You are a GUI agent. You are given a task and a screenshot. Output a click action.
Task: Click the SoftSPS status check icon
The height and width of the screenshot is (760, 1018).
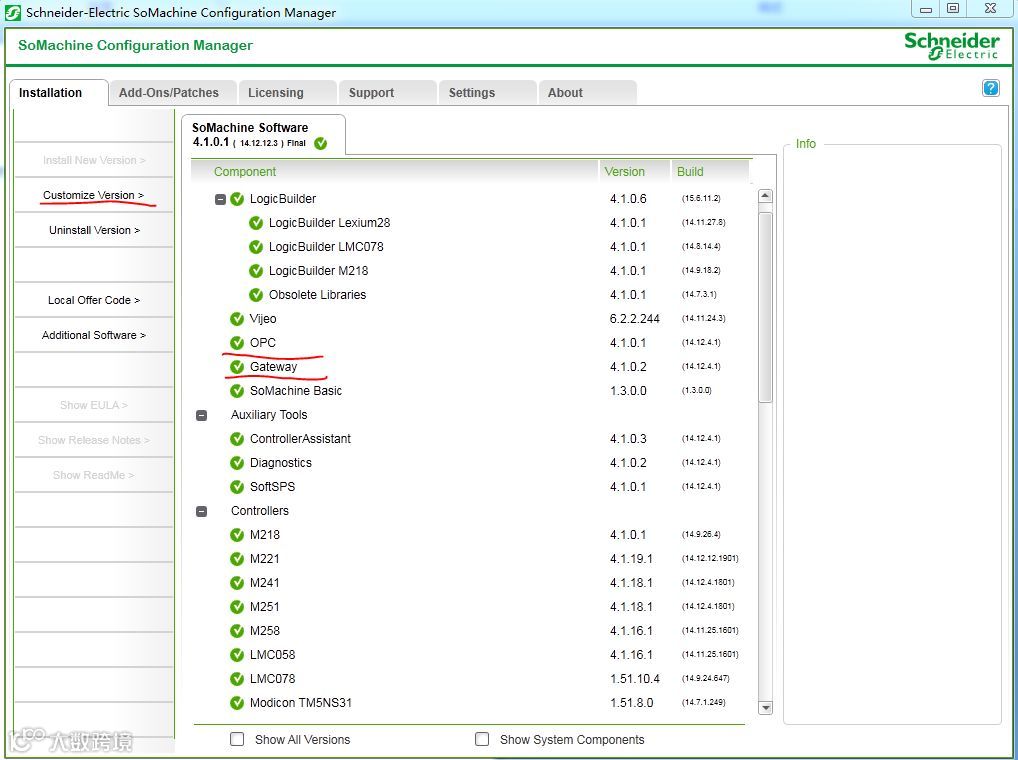[x=237, y=487]
